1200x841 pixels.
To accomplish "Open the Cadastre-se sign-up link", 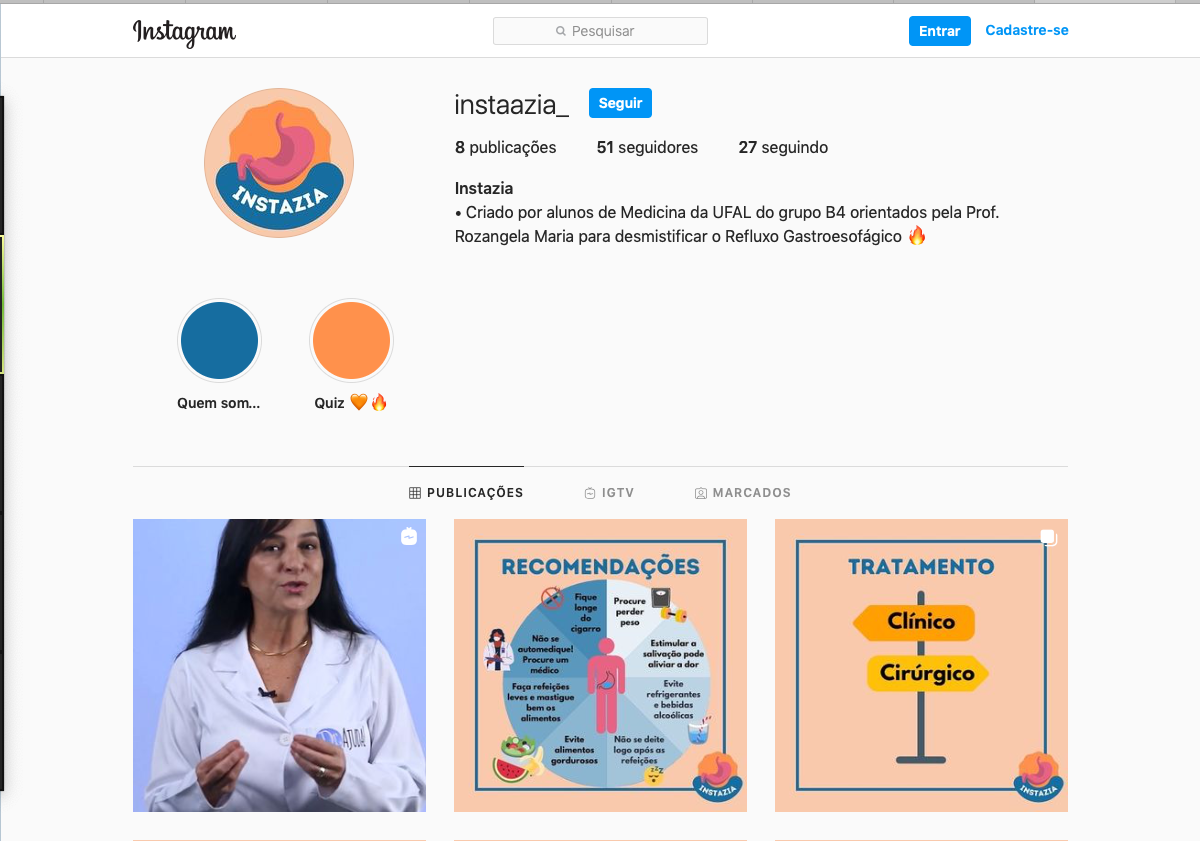I will (x=1027, y=31).
